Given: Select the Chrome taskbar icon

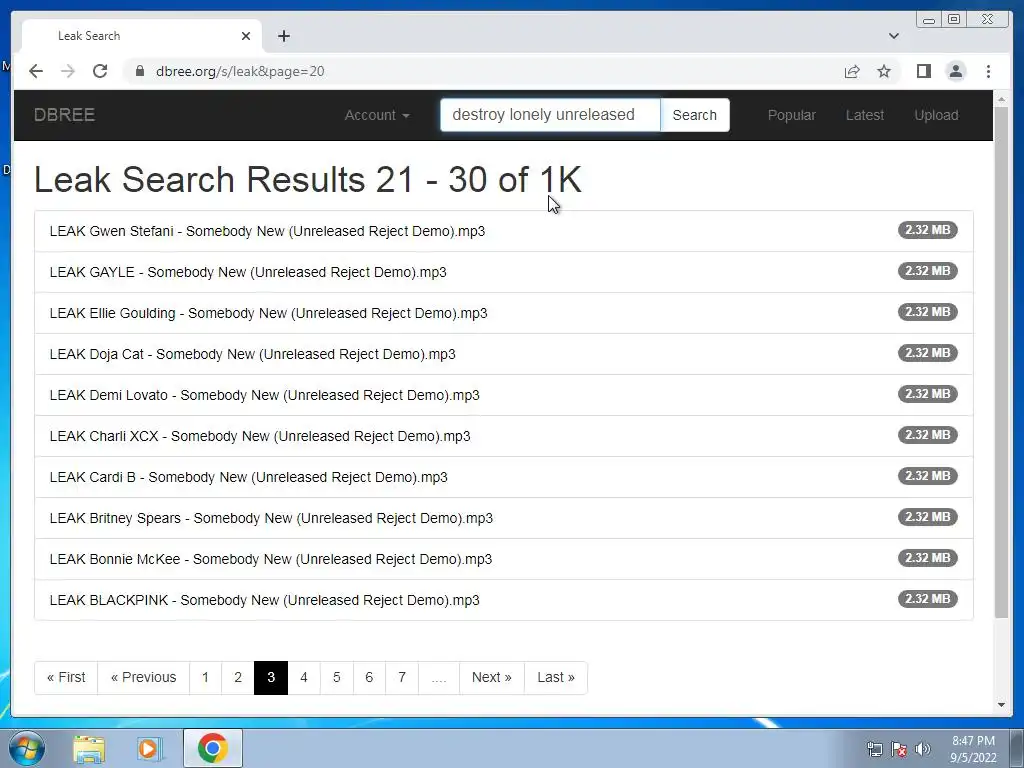Looking at the screenshot, I should (212, 748).
